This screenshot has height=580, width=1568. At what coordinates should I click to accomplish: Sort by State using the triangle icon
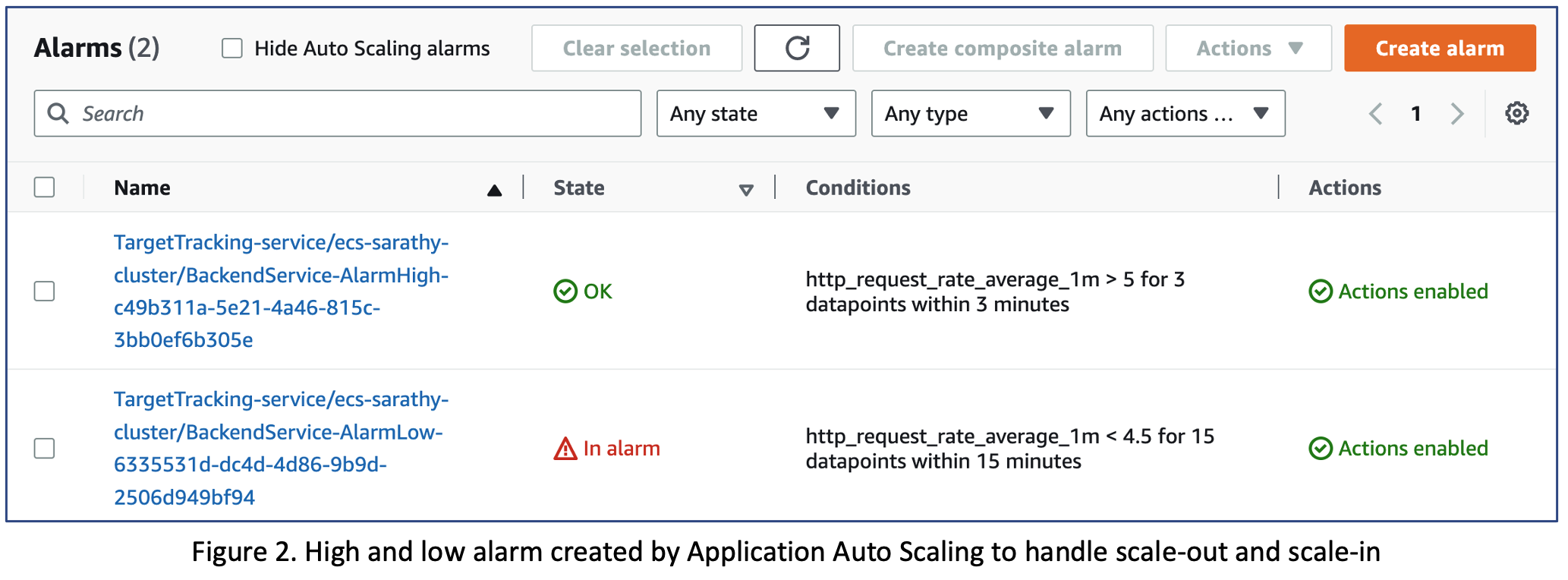click(x=746, y=190)
